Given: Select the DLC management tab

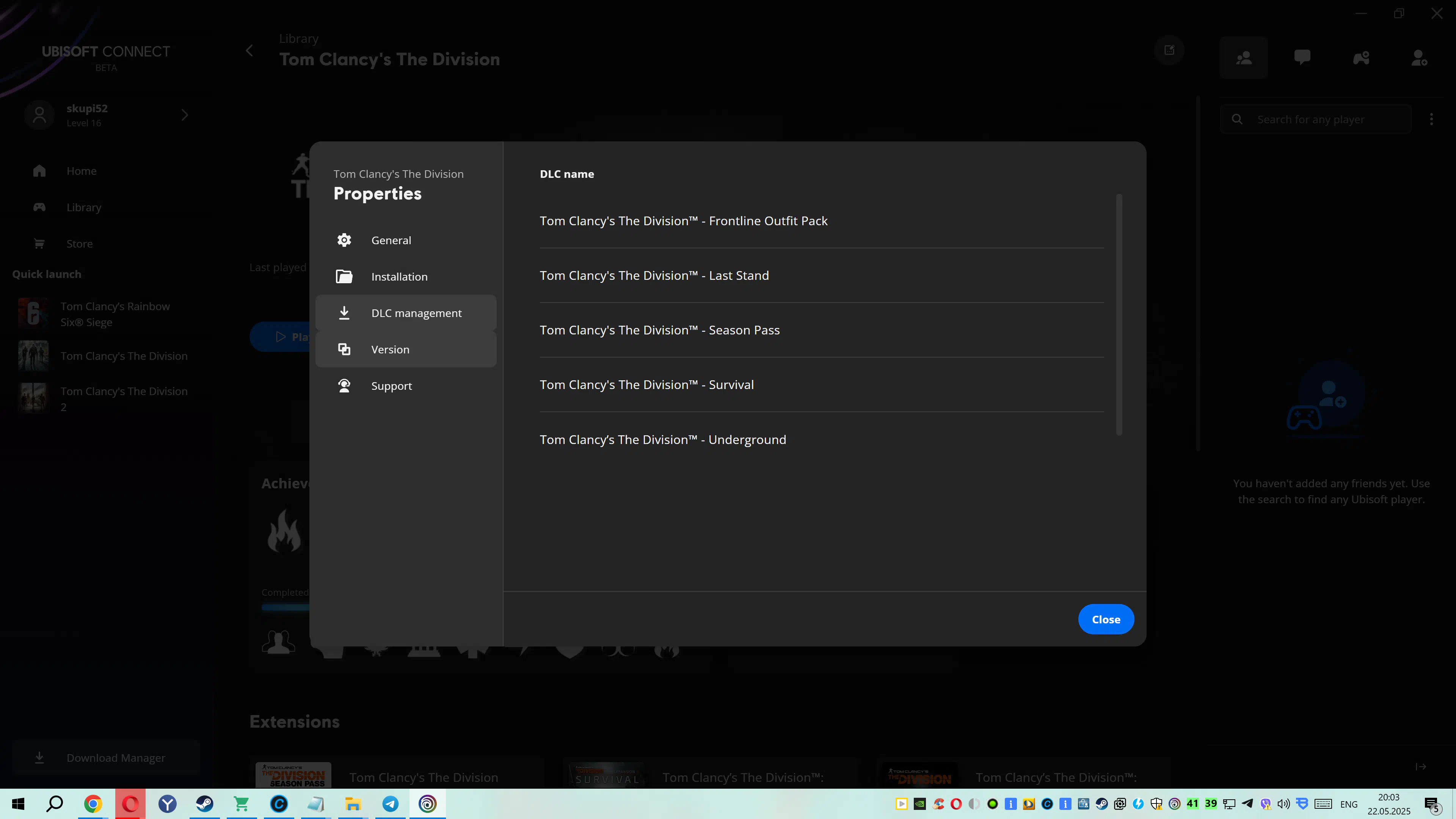Looking at the screenshot, I should [406, 312].
